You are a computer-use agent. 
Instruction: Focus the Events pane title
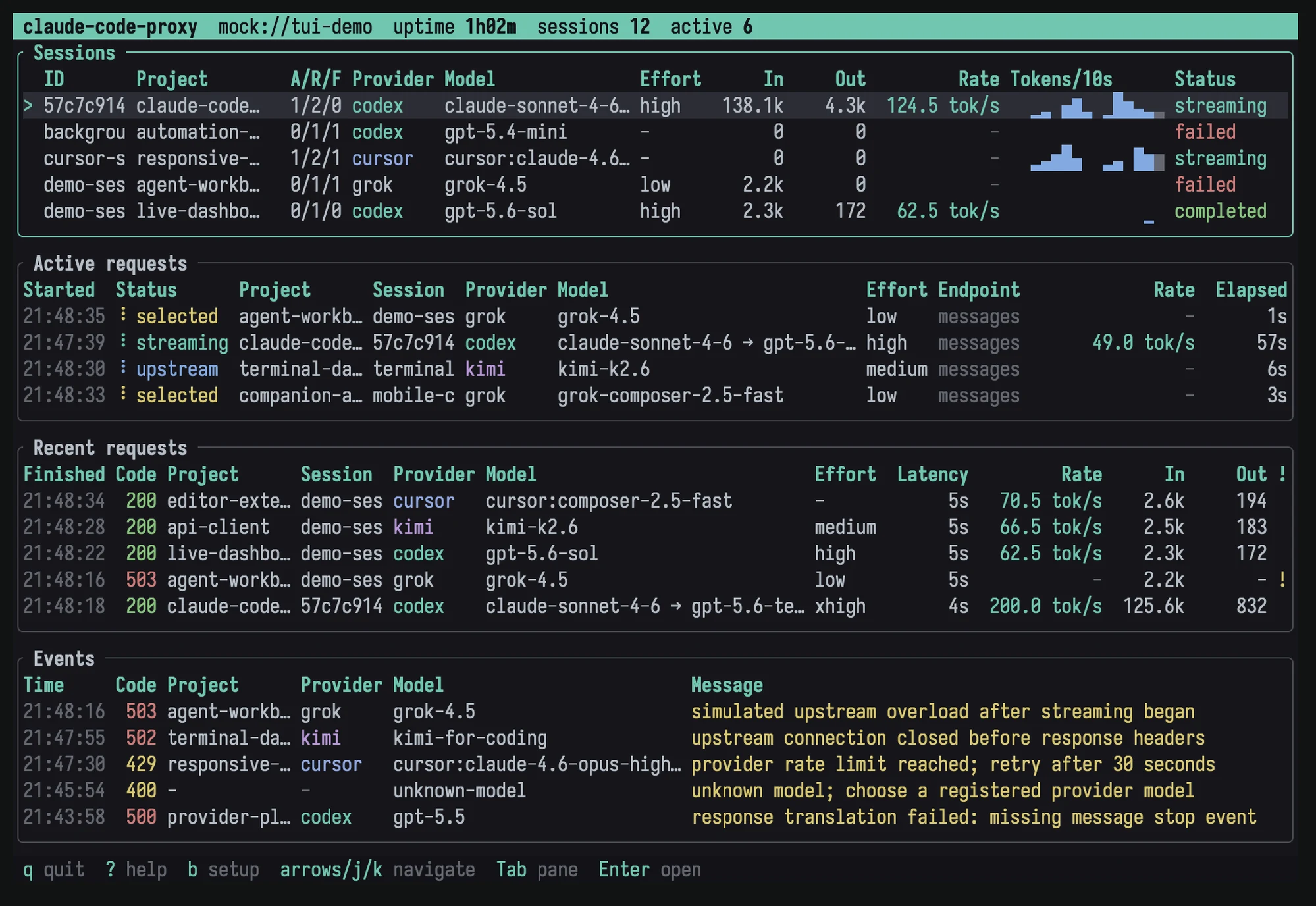coord(64,659)
